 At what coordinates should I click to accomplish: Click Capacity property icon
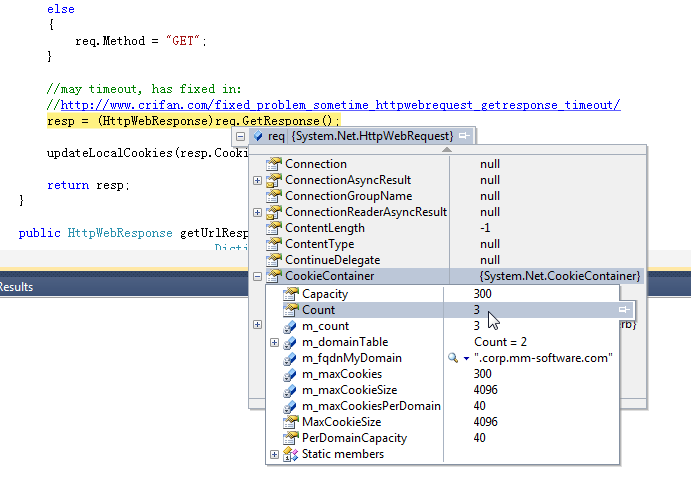(290, 294)
